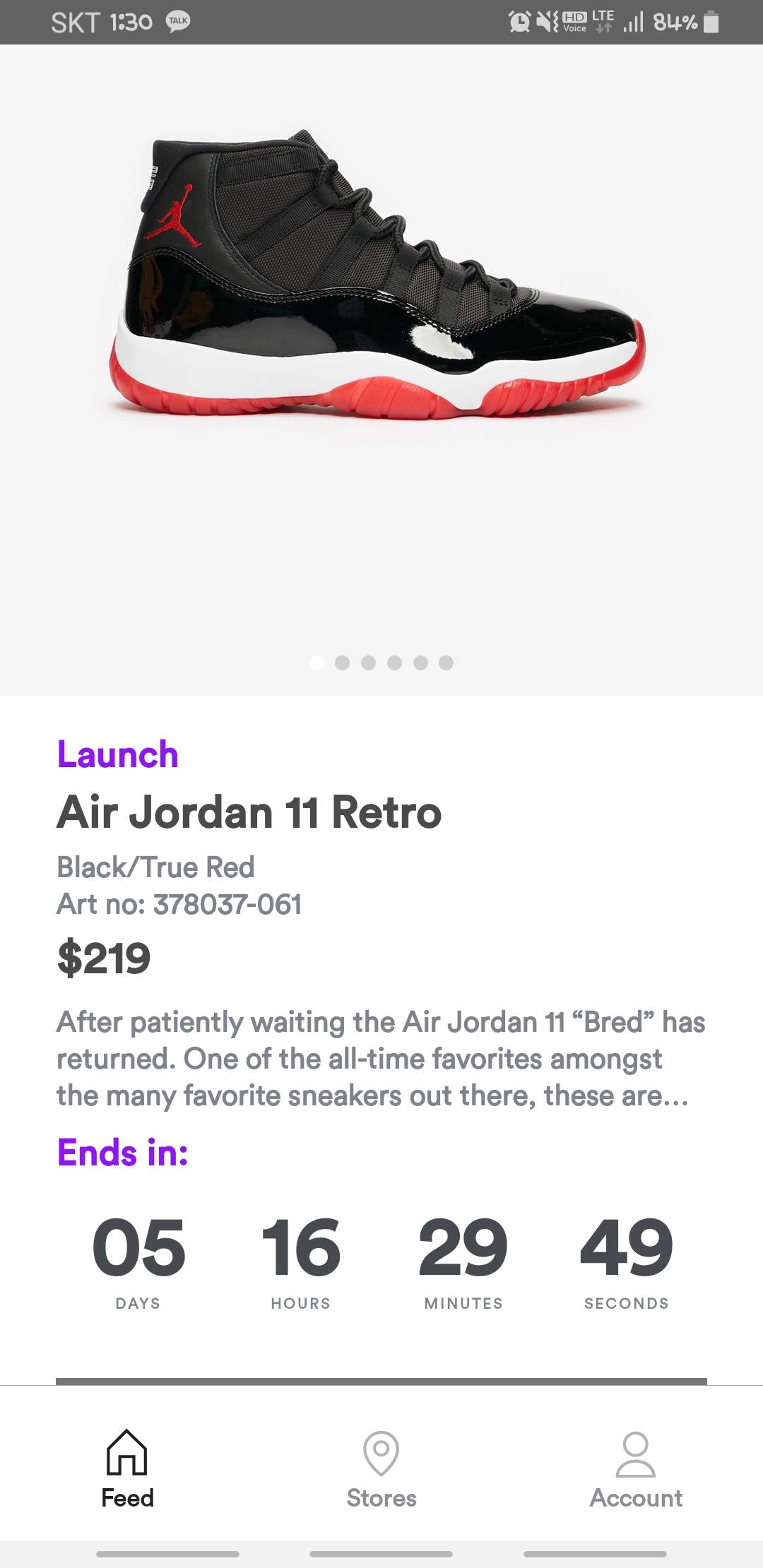Tap the $219 price
Image resolution: width=763 pixels, height=1568 pixels.
pyautogui.click(x=104, y=958)
